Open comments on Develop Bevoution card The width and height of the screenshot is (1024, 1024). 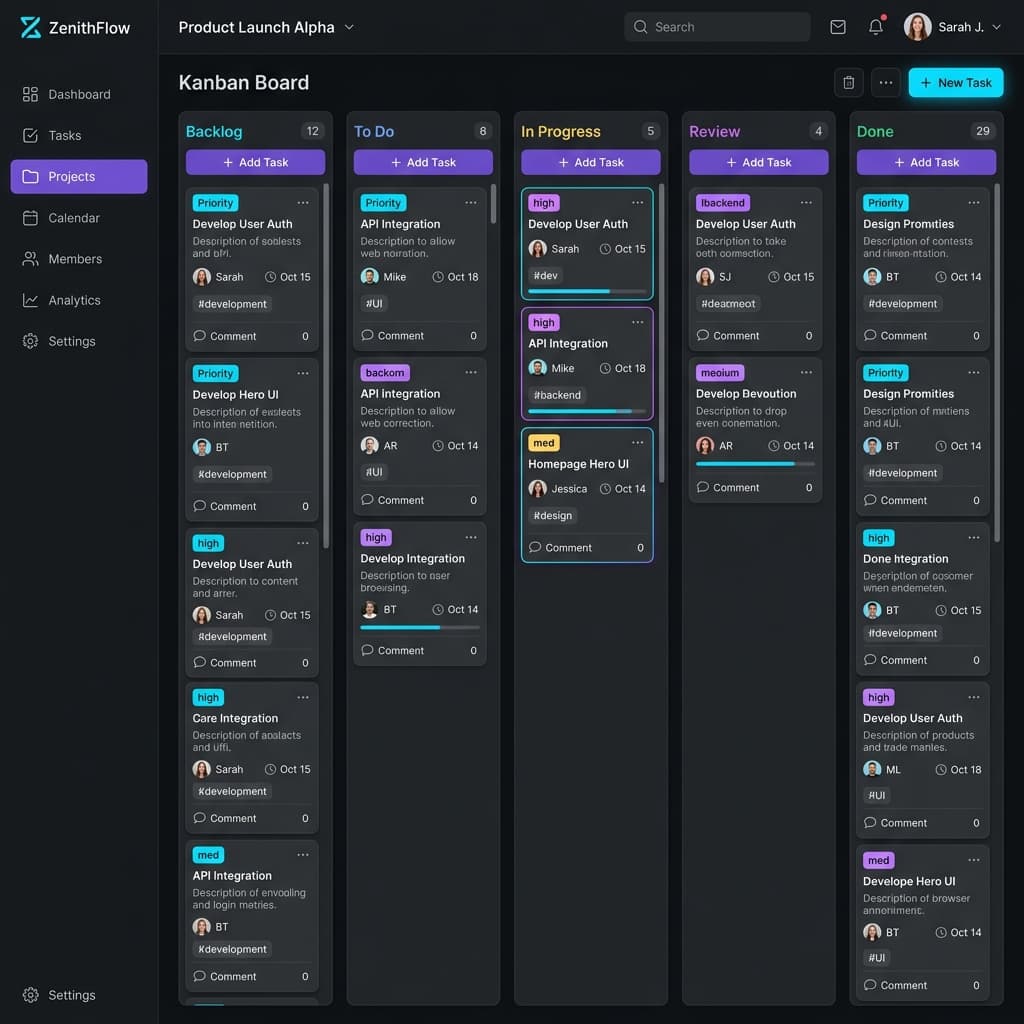point(728,487)
